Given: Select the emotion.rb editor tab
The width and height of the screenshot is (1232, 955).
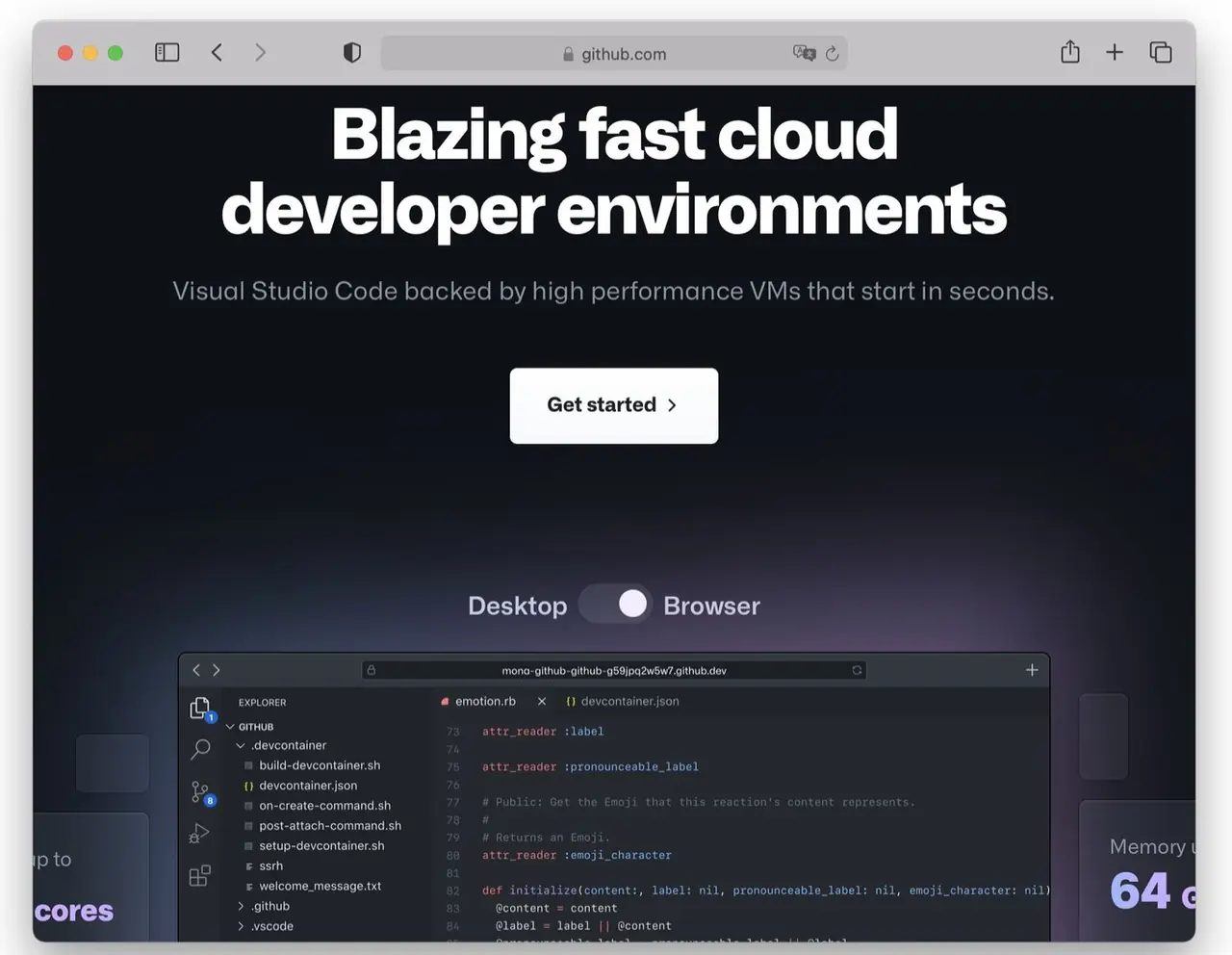Looking at the screenshot, I should [487, 701].
